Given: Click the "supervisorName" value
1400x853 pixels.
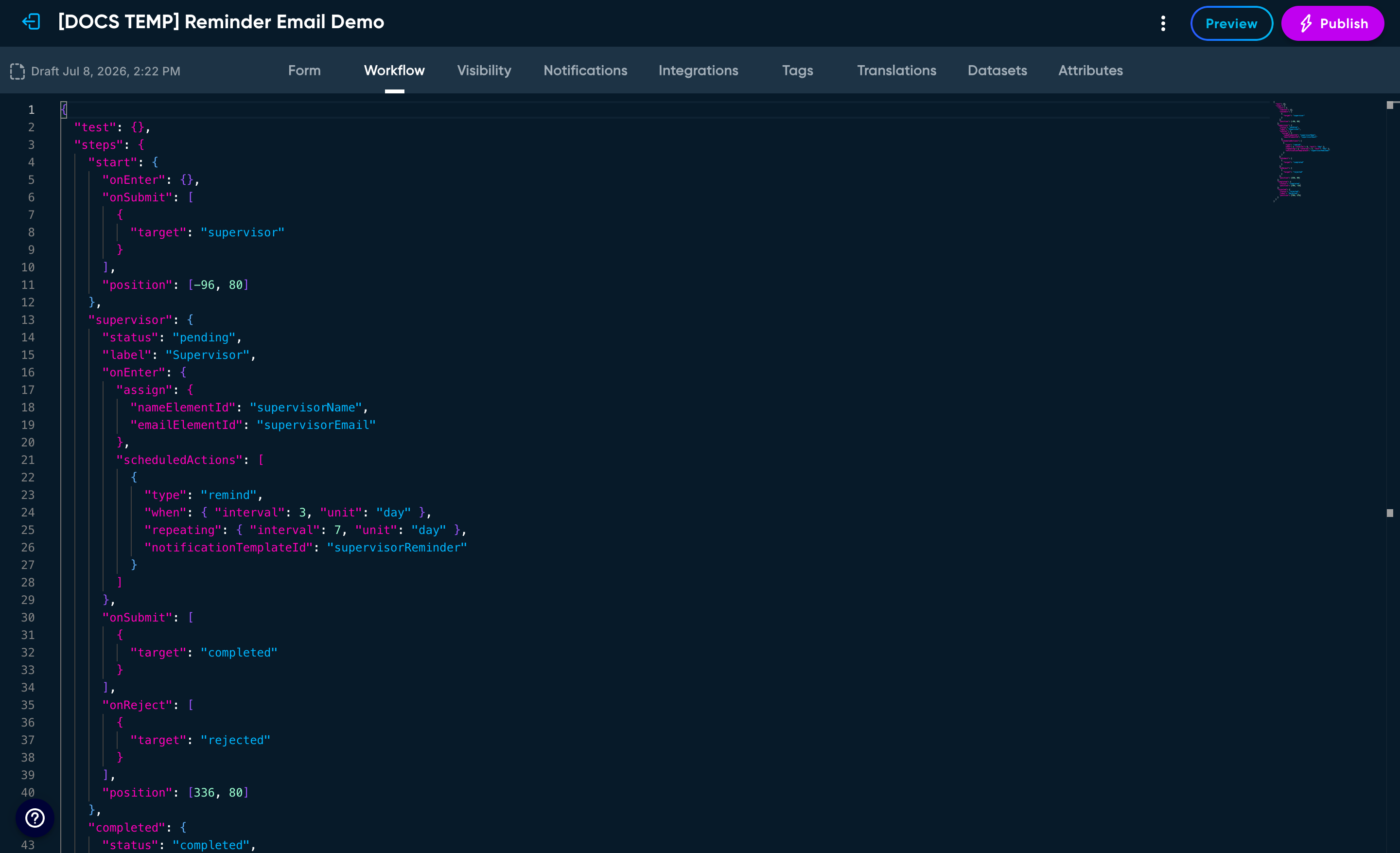Looking at the screenshot, I should 306,408.
